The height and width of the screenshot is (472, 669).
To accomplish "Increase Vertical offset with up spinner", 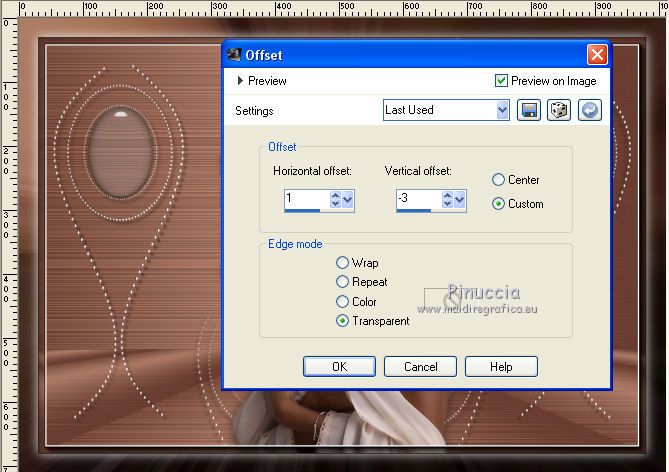I will [x=447, y=195].
